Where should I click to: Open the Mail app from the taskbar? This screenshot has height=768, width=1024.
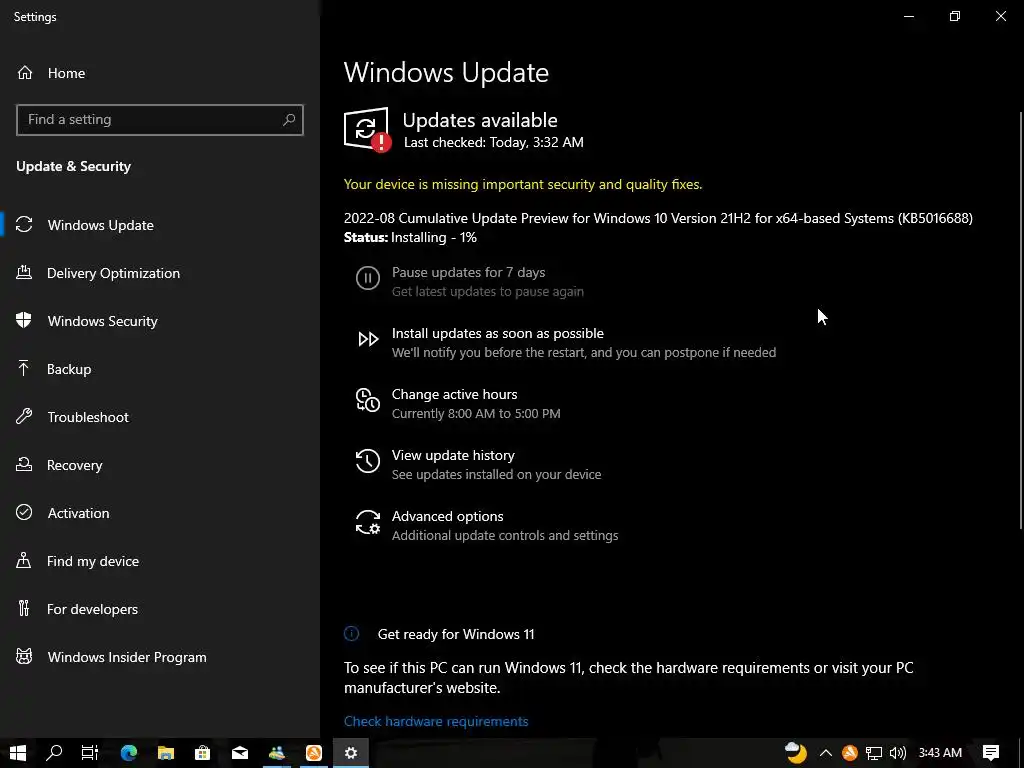click(x=240, y=753)
